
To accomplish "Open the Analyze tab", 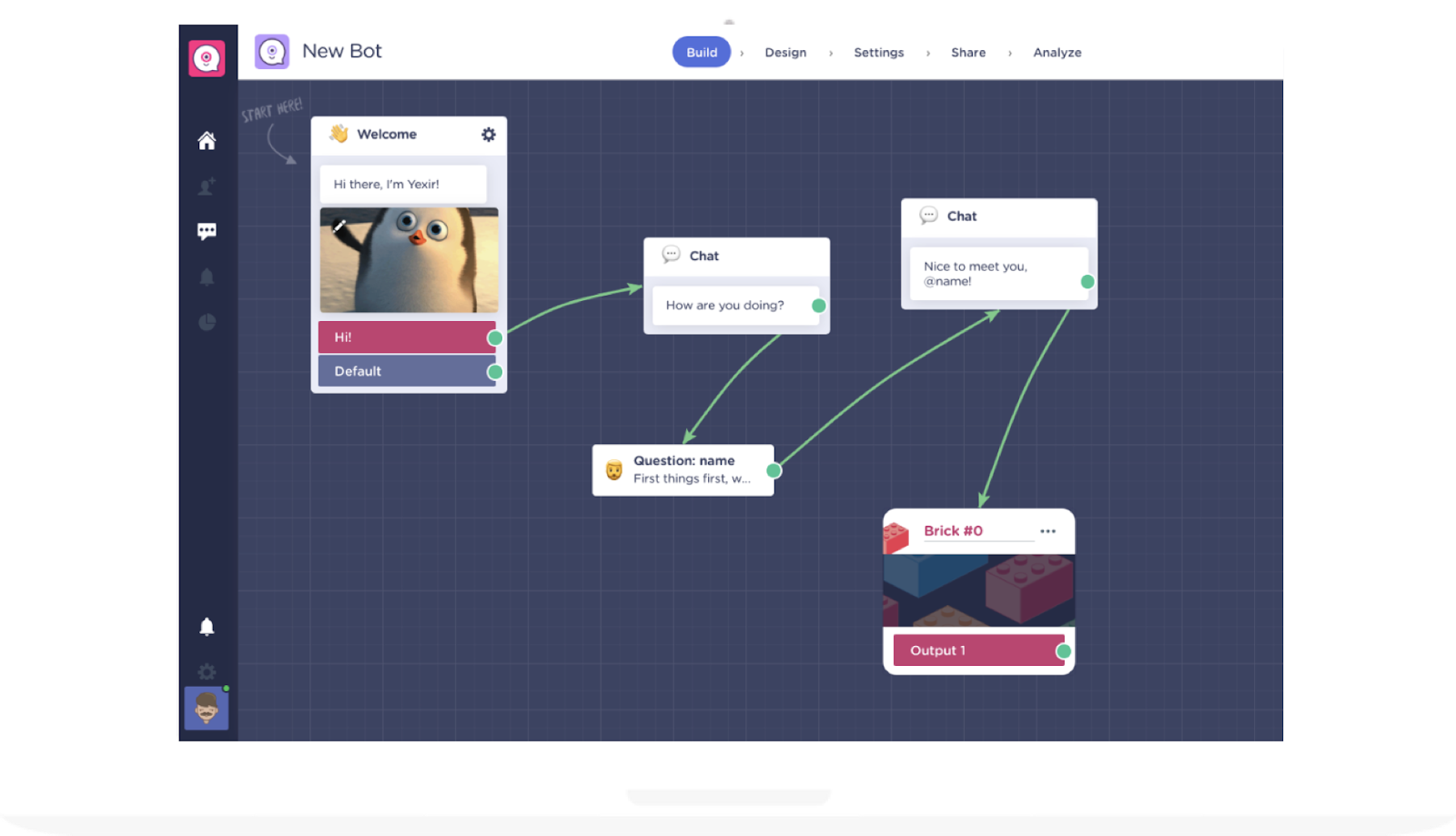I will pos(1057,53).
